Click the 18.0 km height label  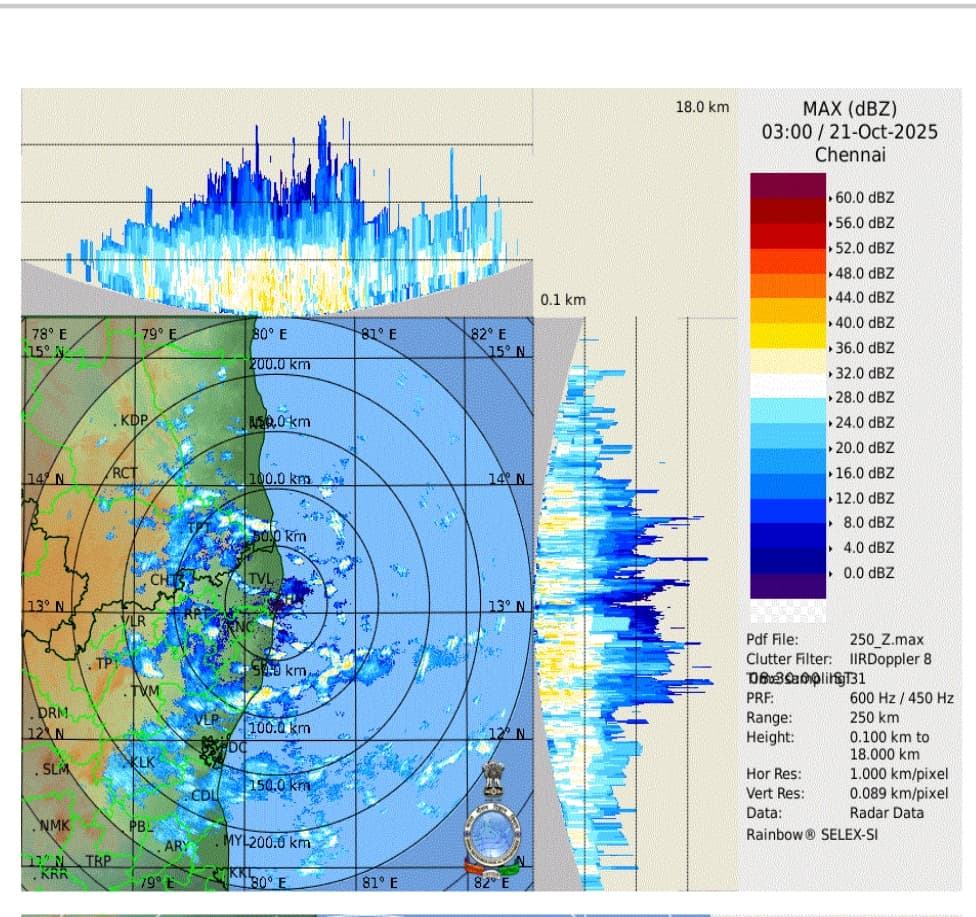[x=702, y=106]
